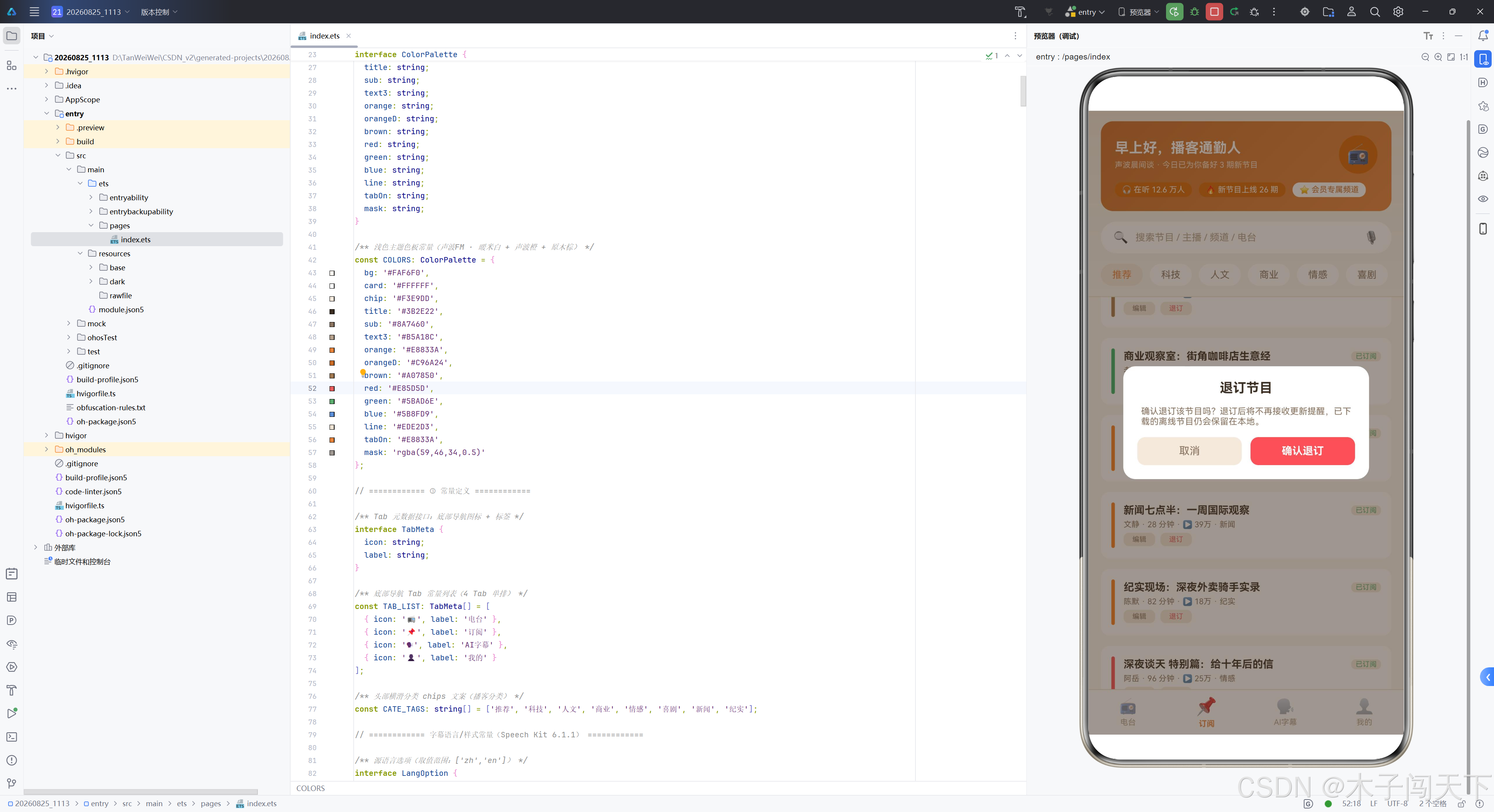Select module.json5 in the project tree
This screenshot has width=1494, height=812.
[x=121, y=310]
